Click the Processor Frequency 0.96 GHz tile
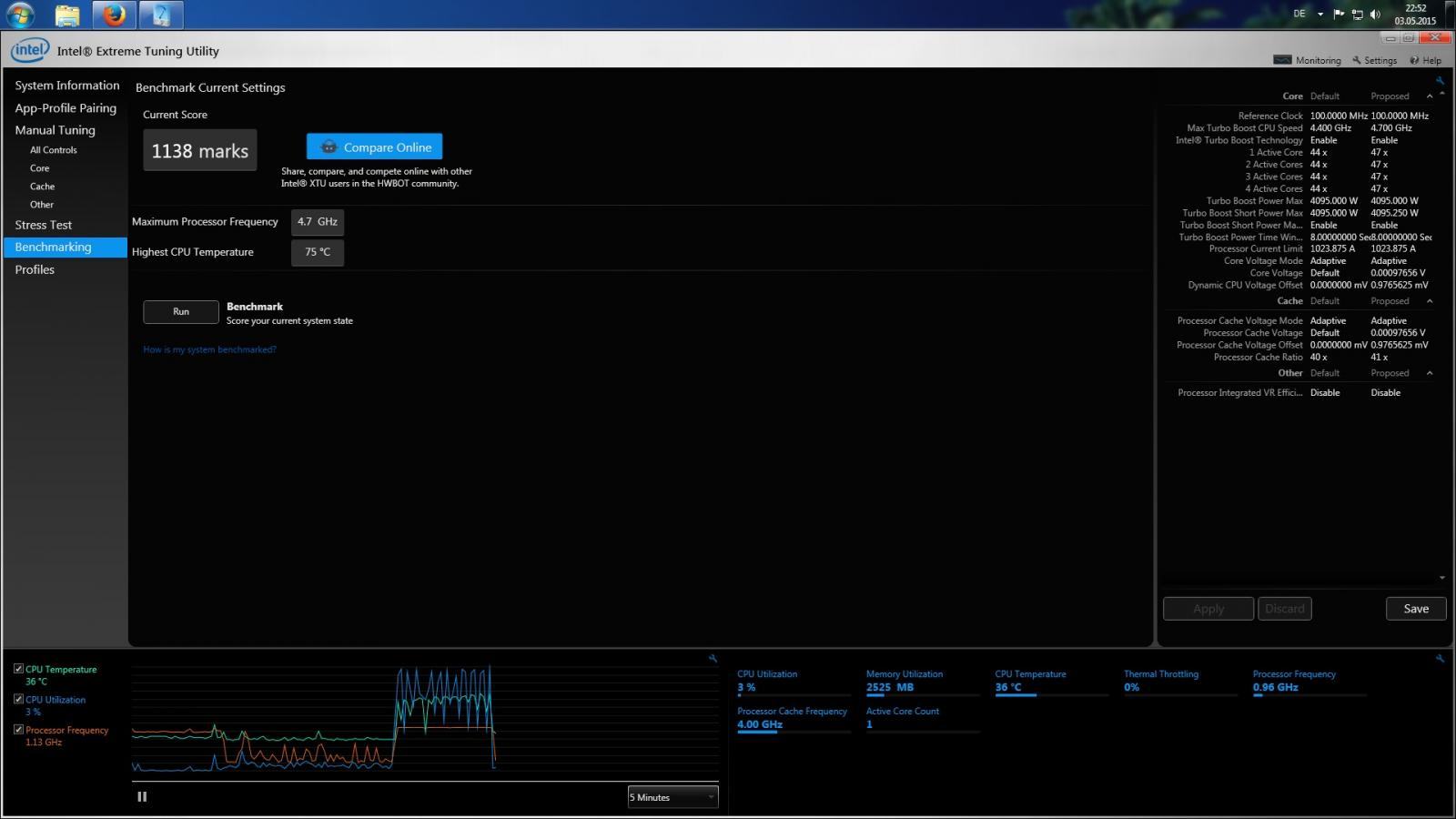 1309,682
